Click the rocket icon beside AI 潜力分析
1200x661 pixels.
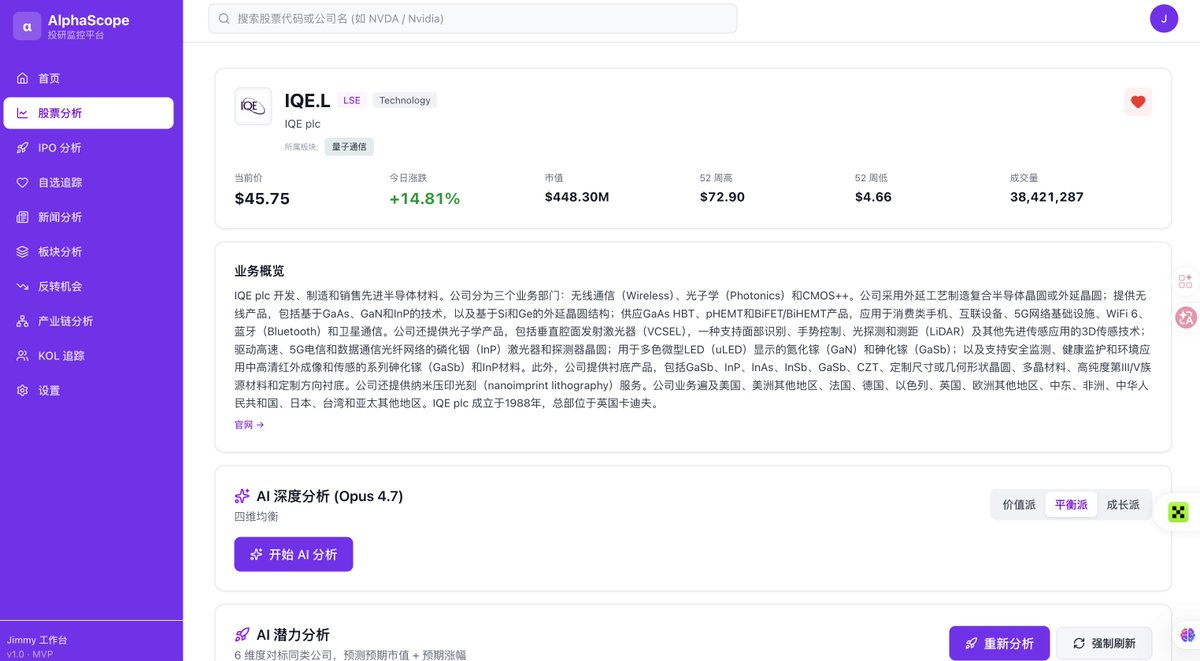[242, 635]
